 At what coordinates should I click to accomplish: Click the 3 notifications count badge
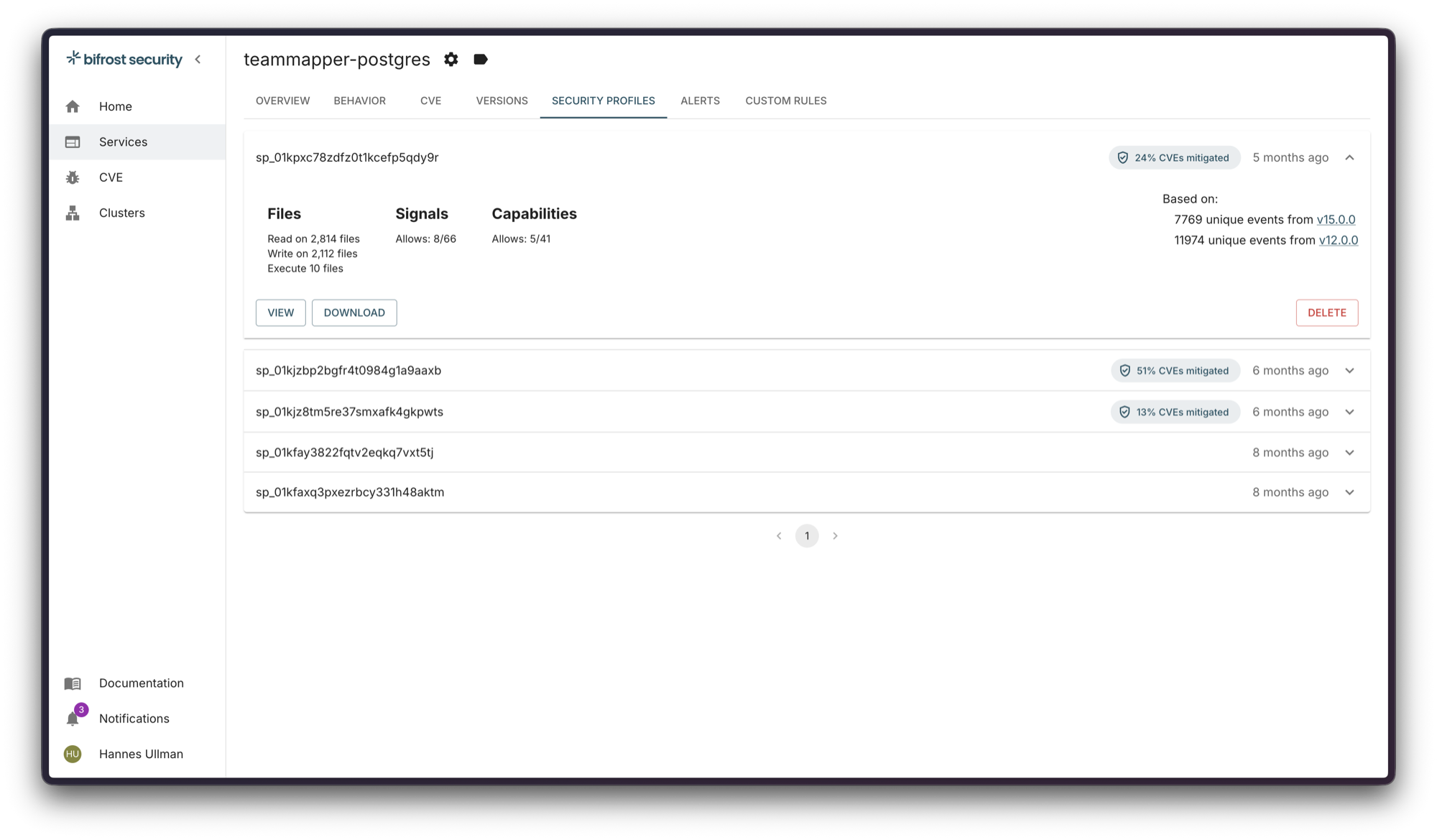(x=81, y=710)
